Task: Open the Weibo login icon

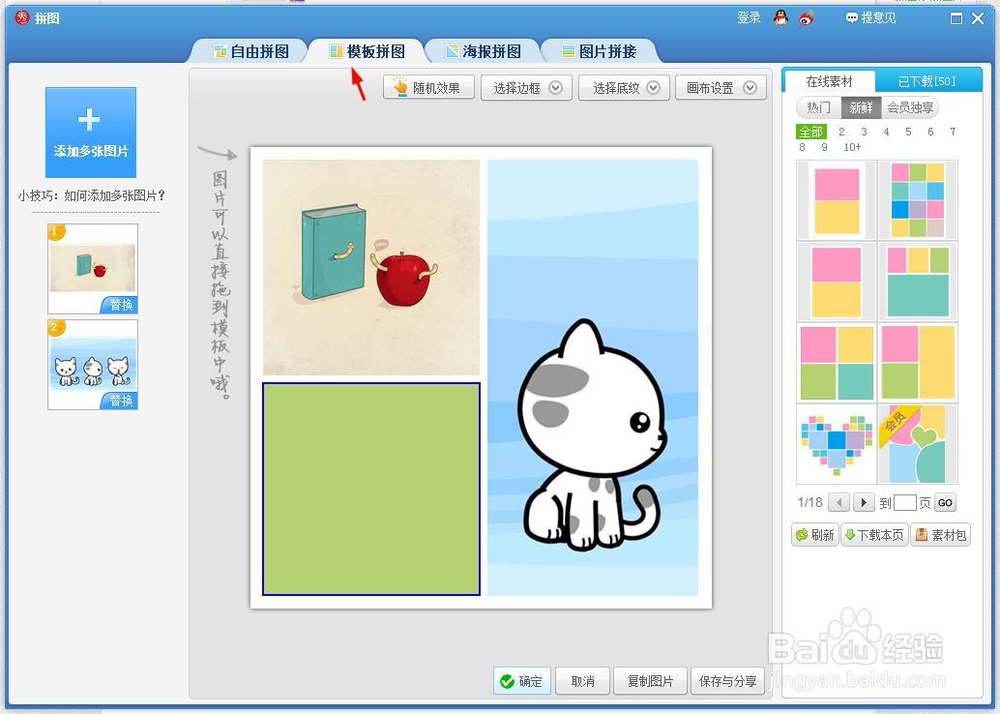Action: [807, 18]
